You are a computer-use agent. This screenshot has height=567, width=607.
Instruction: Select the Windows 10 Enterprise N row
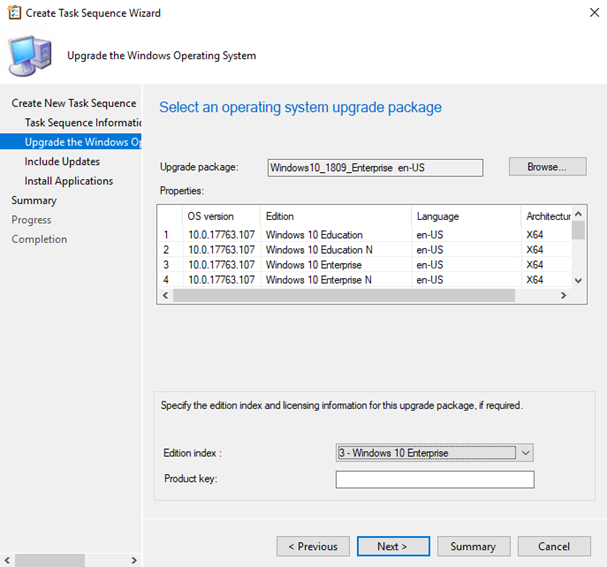tap(365, 280)
